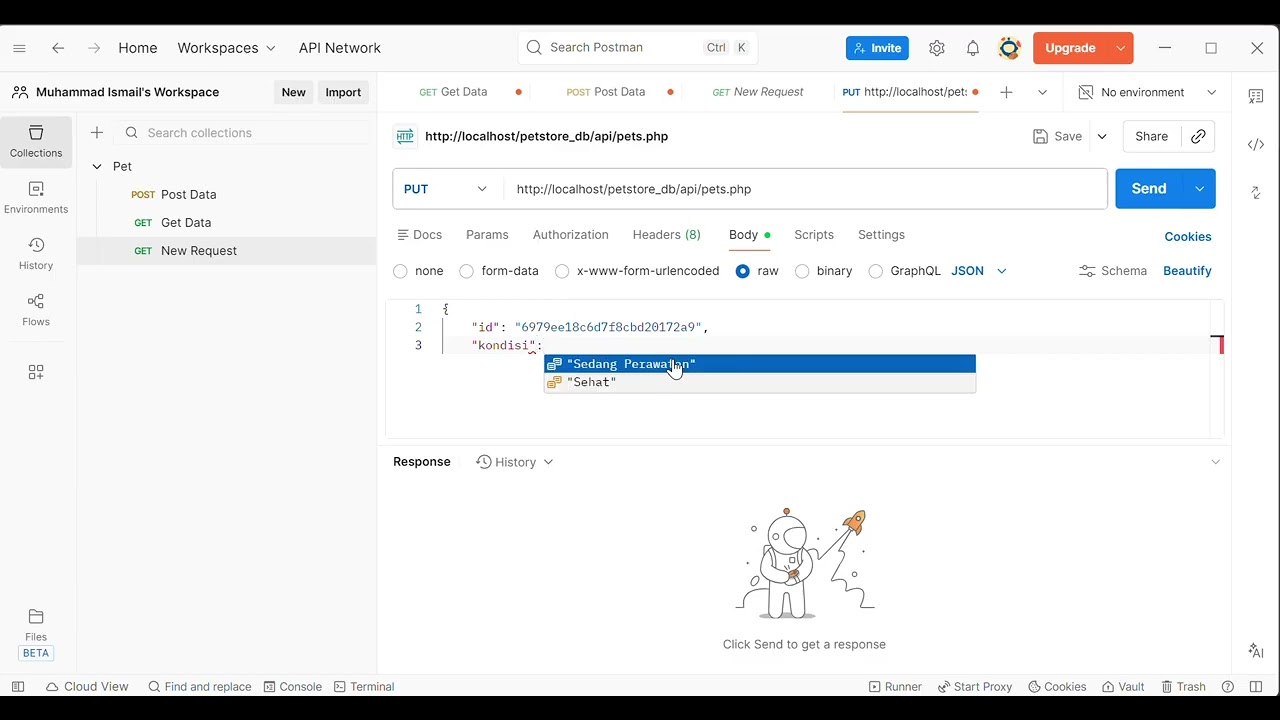
Task: Add a new request tab
Action: pos(1006,92)
